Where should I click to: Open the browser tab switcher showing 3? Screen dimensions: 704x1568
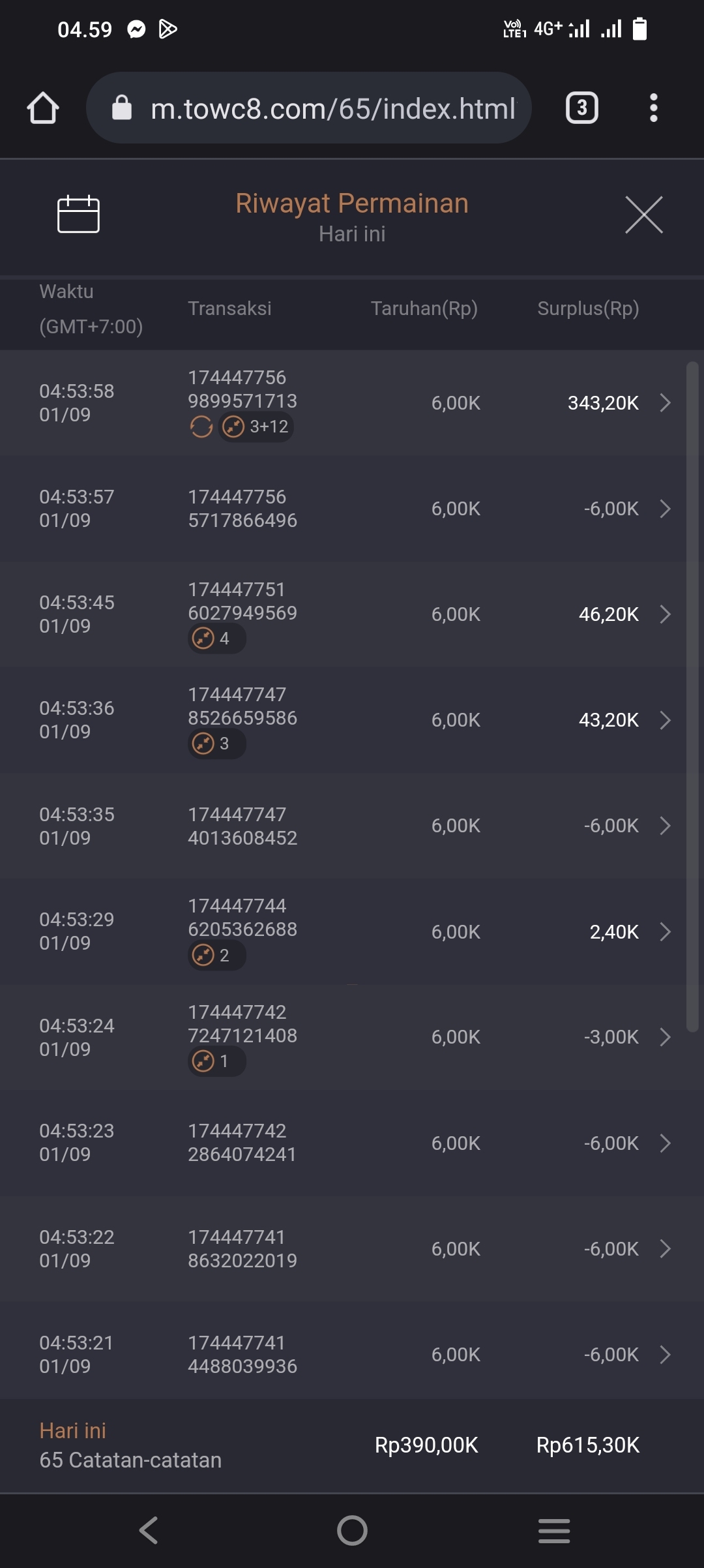[581, 108]
